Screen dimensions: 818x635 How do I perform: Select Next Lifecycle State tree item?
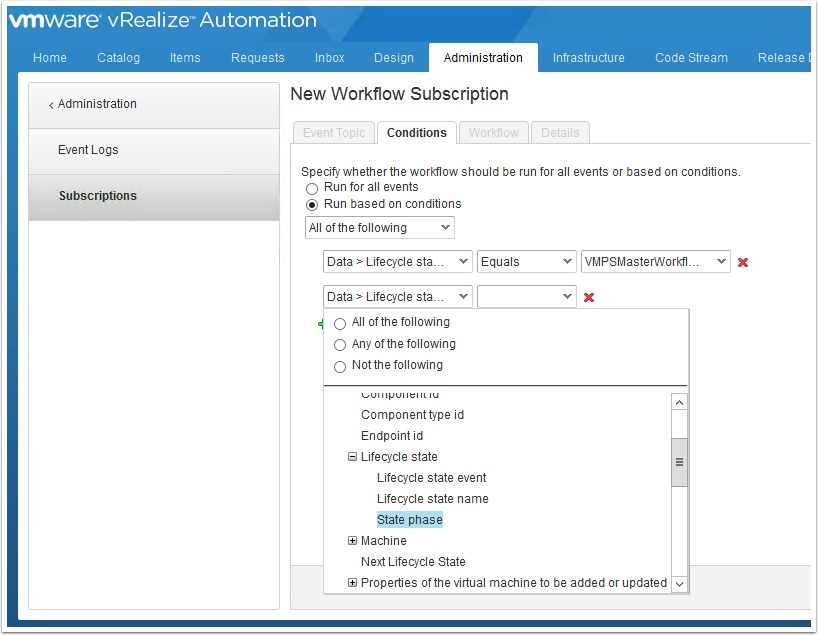(413, 561)
